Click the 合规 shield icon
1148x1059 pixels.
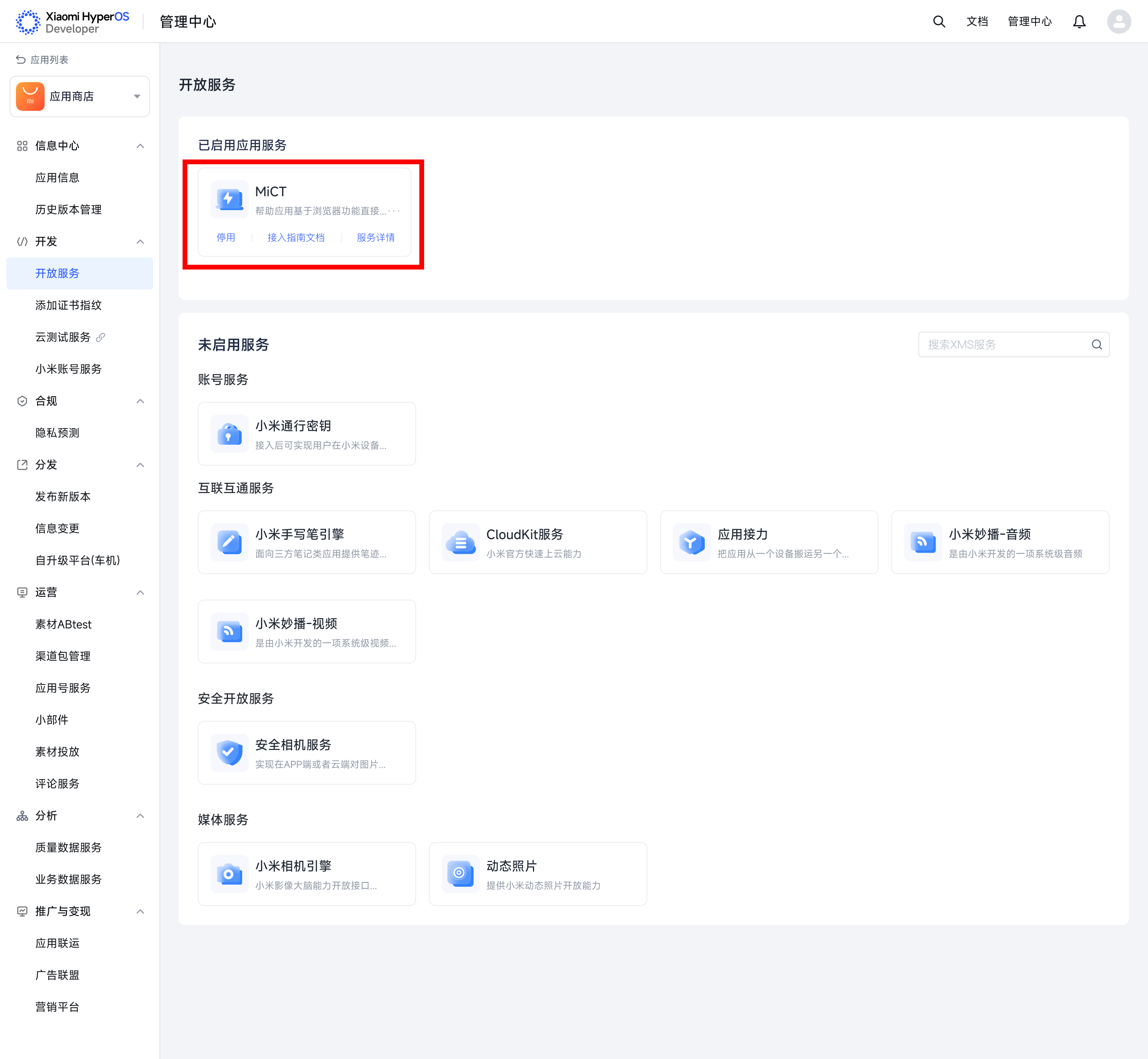pos(22,401)
